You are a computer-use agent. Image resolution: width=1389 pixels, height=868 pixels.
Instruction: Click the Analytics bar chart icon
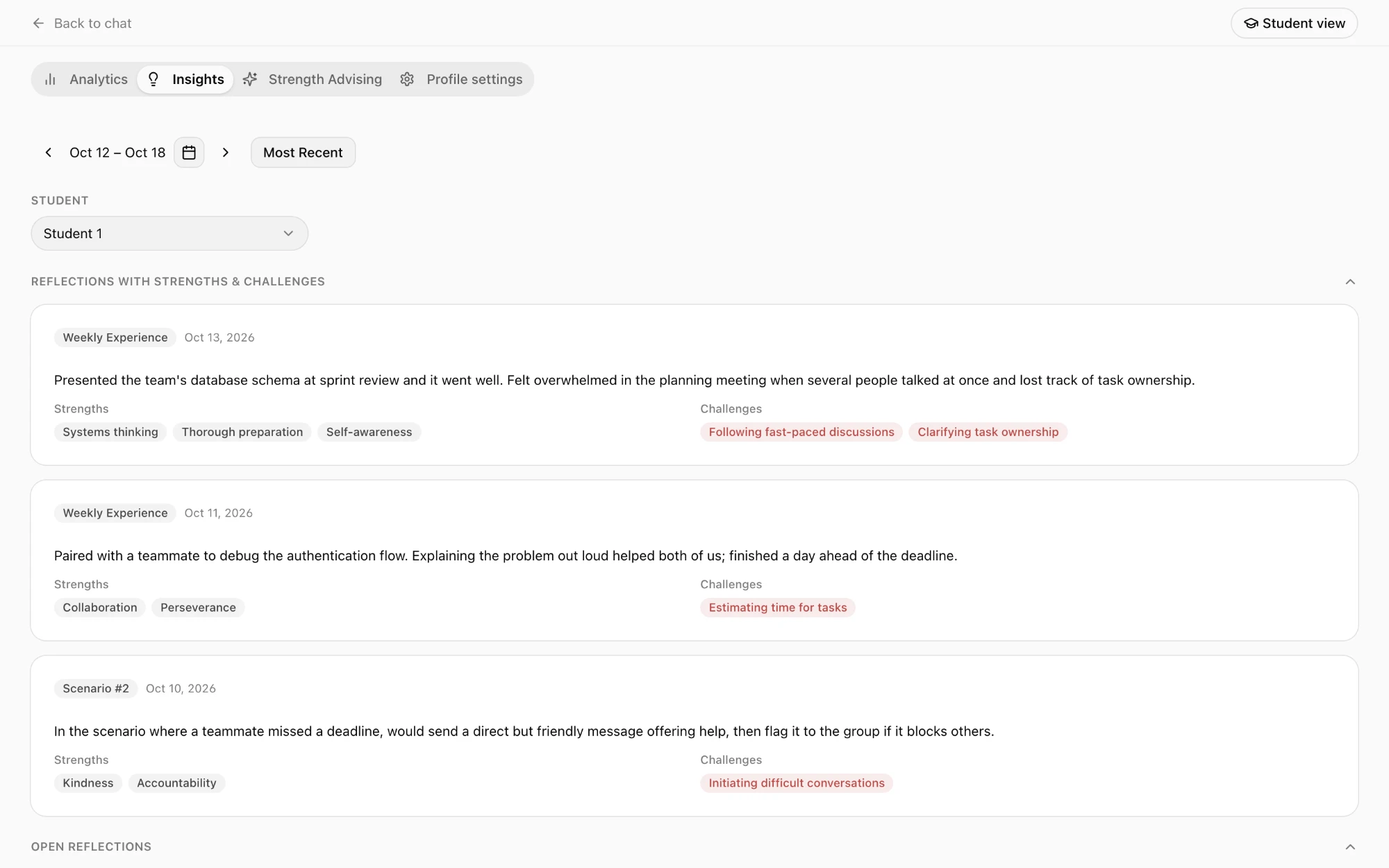click(50, 79)
